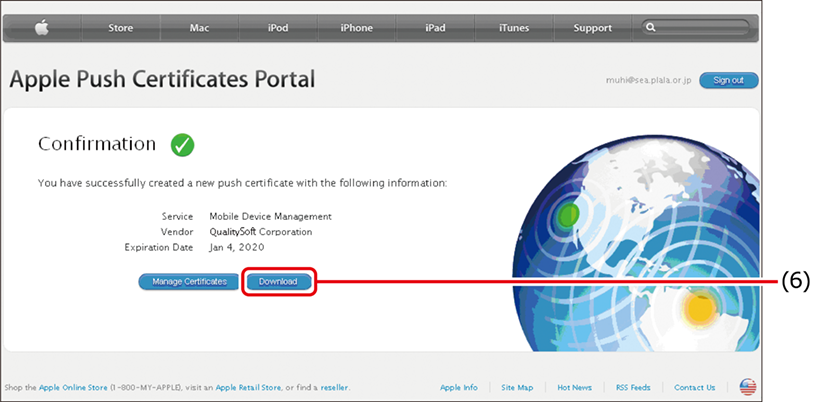Open the Site Map link
This screenshot has height=402, width=813.
tap(517, 387)
